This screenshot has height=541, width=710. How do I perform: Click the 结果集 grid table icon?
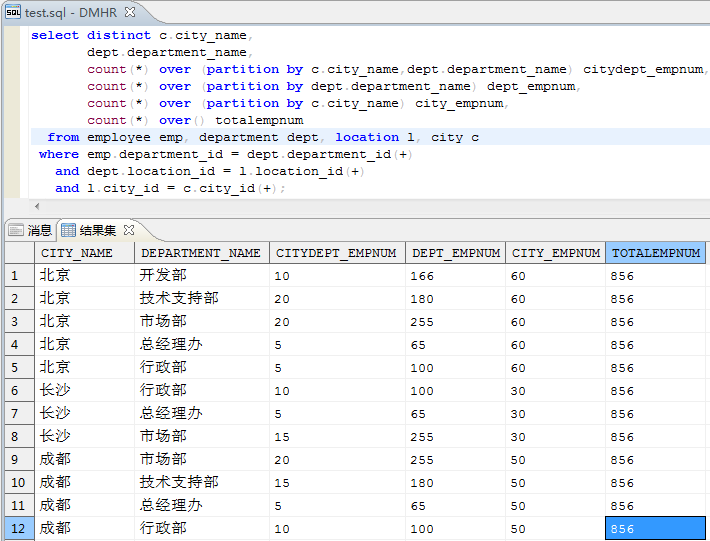[x=69, y=230]
